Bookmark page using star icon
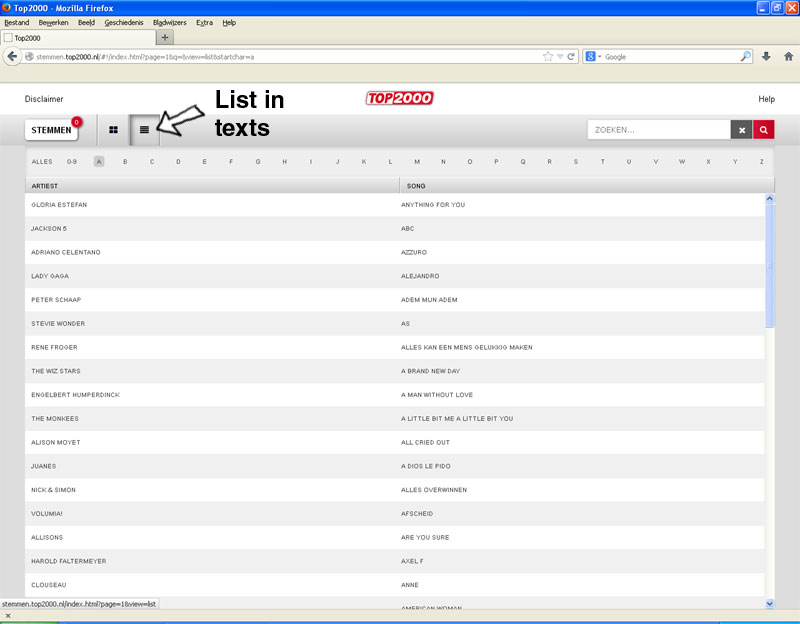The image size is (800, 624). (547, 57)
